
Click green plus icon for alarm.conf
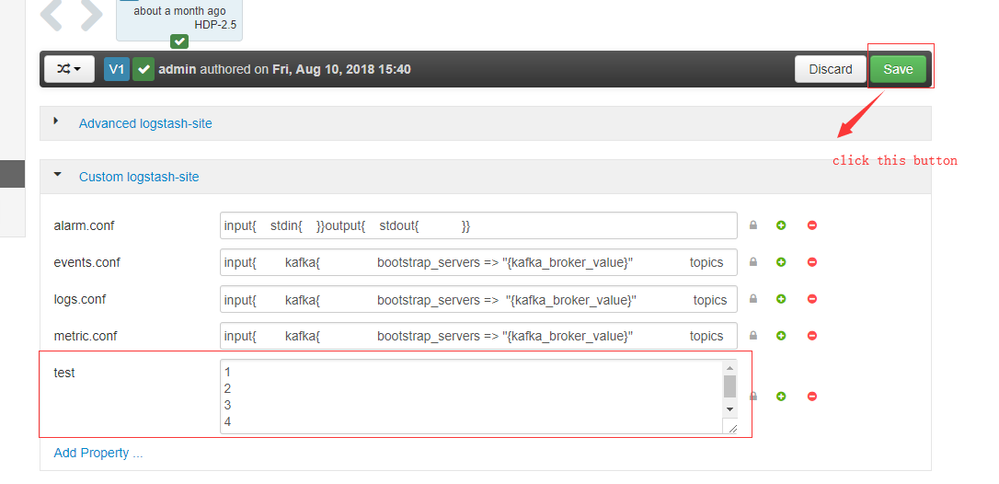tap(781, 225)
